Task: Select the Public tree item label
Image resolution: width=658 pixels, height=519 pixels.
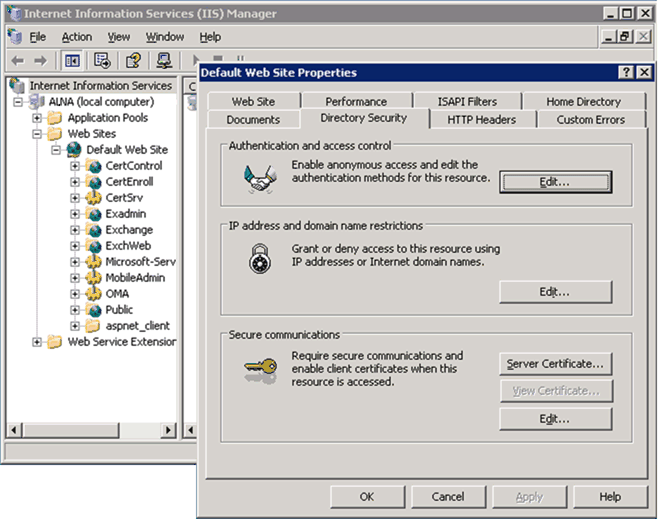Action: (x=119, y=310)
